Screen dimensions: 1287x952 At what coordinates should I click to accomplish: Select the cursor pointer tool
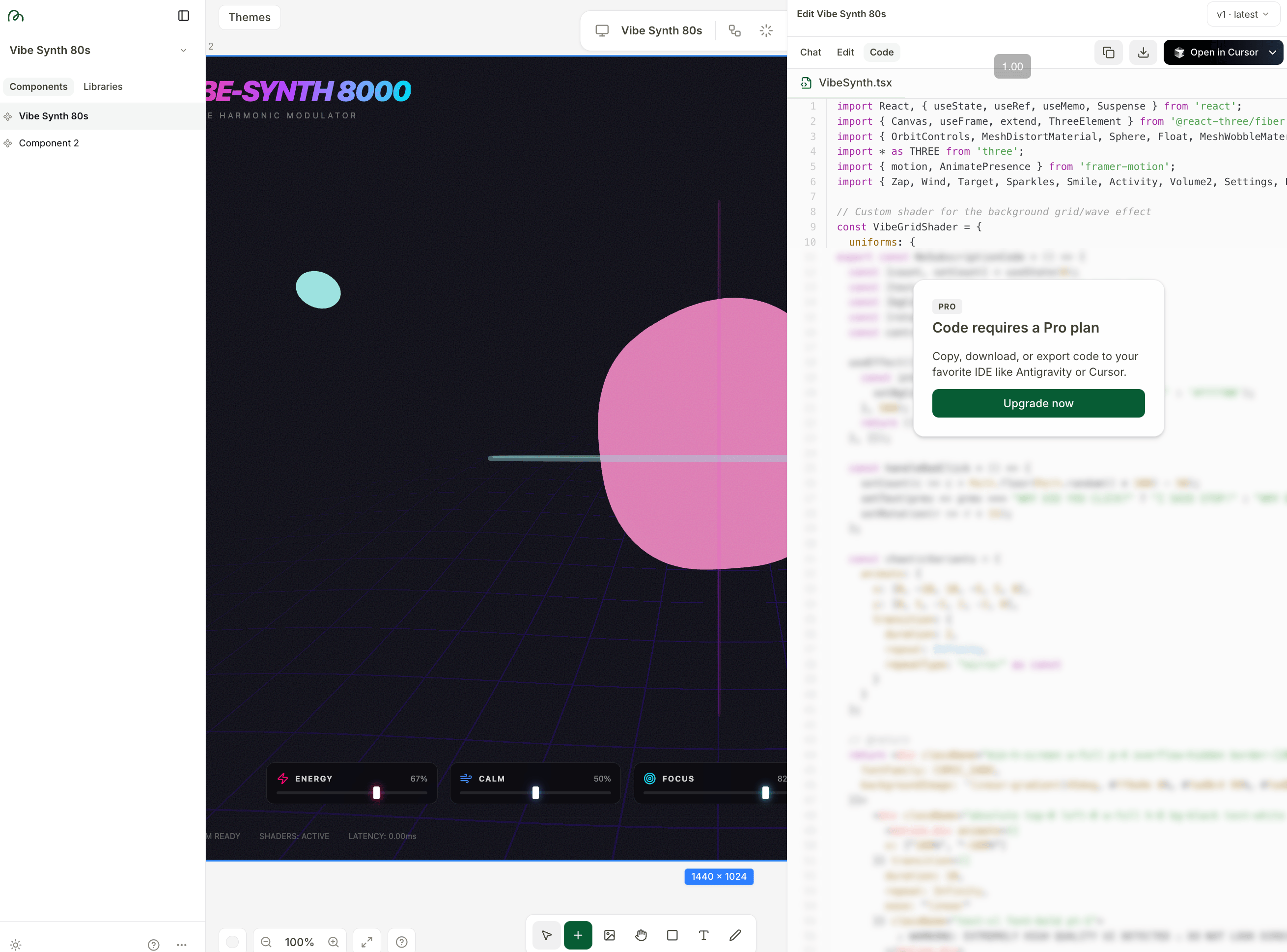(x=546, y=935)
